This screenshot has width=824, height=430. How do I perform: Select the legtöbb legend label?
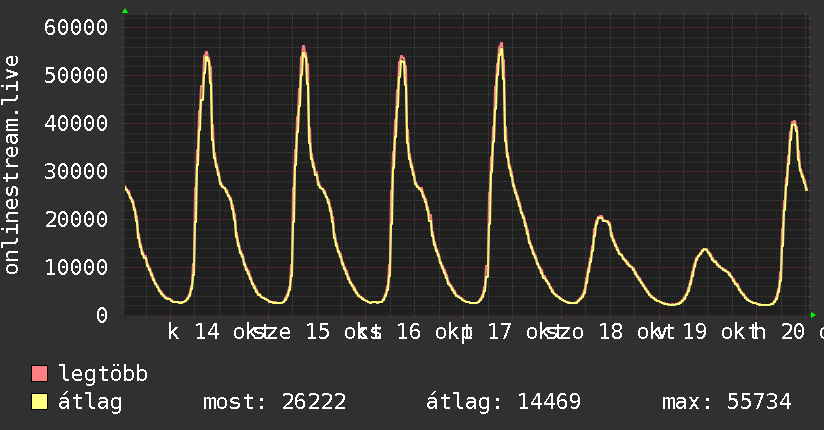tap(103, 374)
